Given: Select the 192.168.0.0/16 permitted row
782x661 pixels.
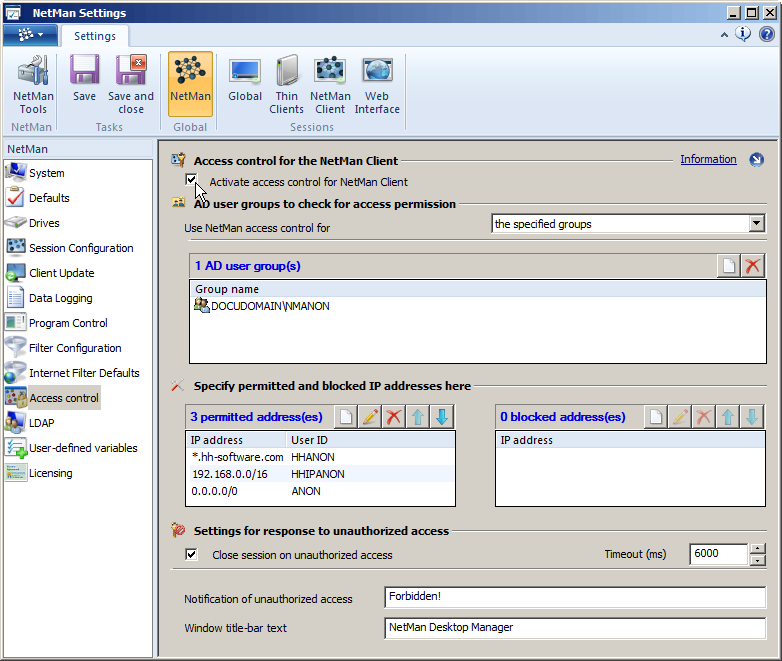Looking at the screenshot, I should (x=320, y=474).
